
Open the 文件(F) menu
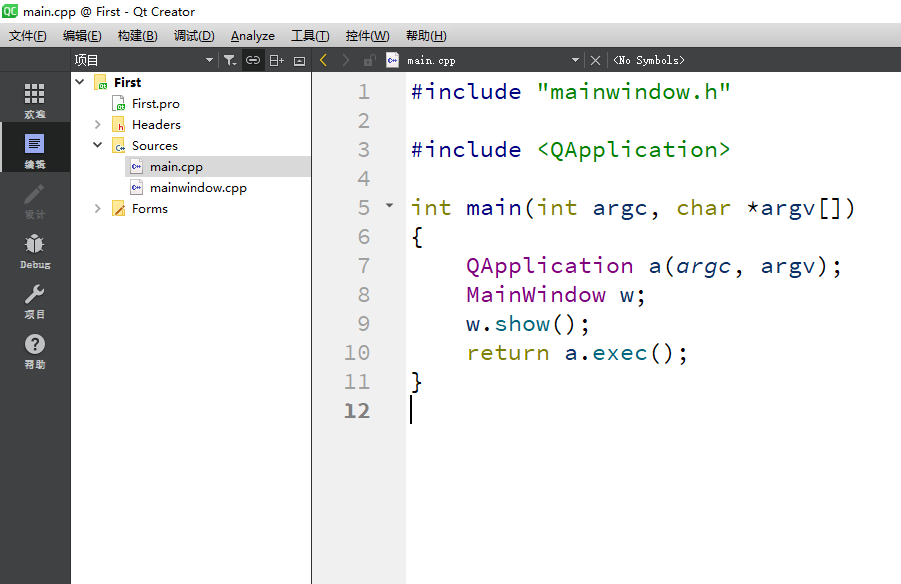click(x=28, y=36)
